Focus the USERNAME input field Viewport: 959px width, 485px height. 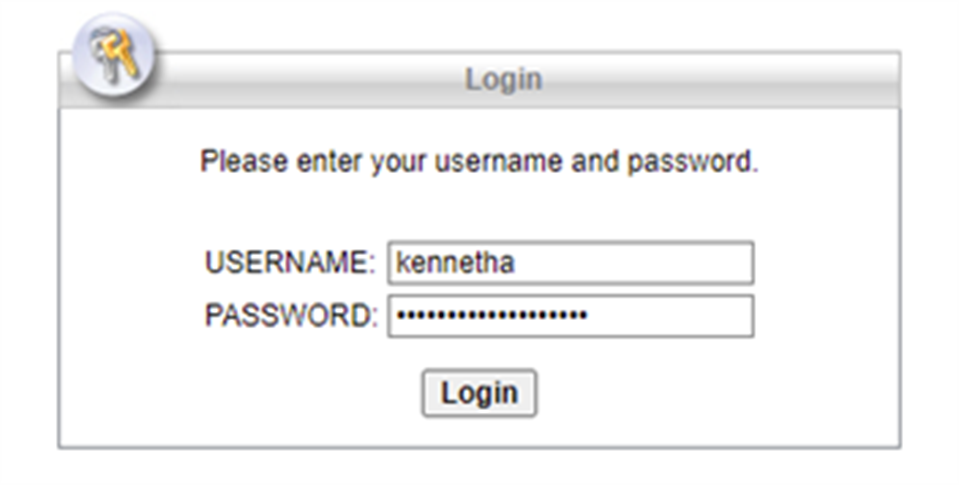tap(570, 263)
